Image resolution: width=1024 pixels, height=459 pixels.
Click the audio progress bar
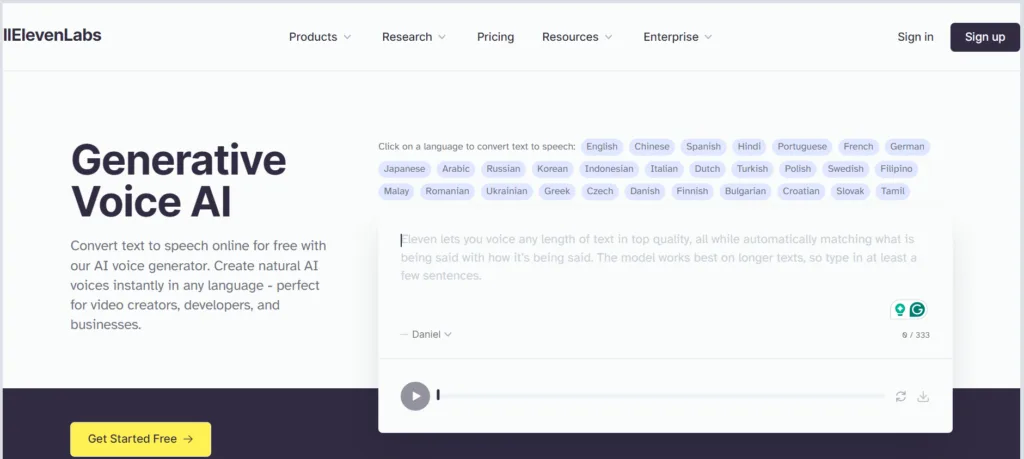coord(661,396)
